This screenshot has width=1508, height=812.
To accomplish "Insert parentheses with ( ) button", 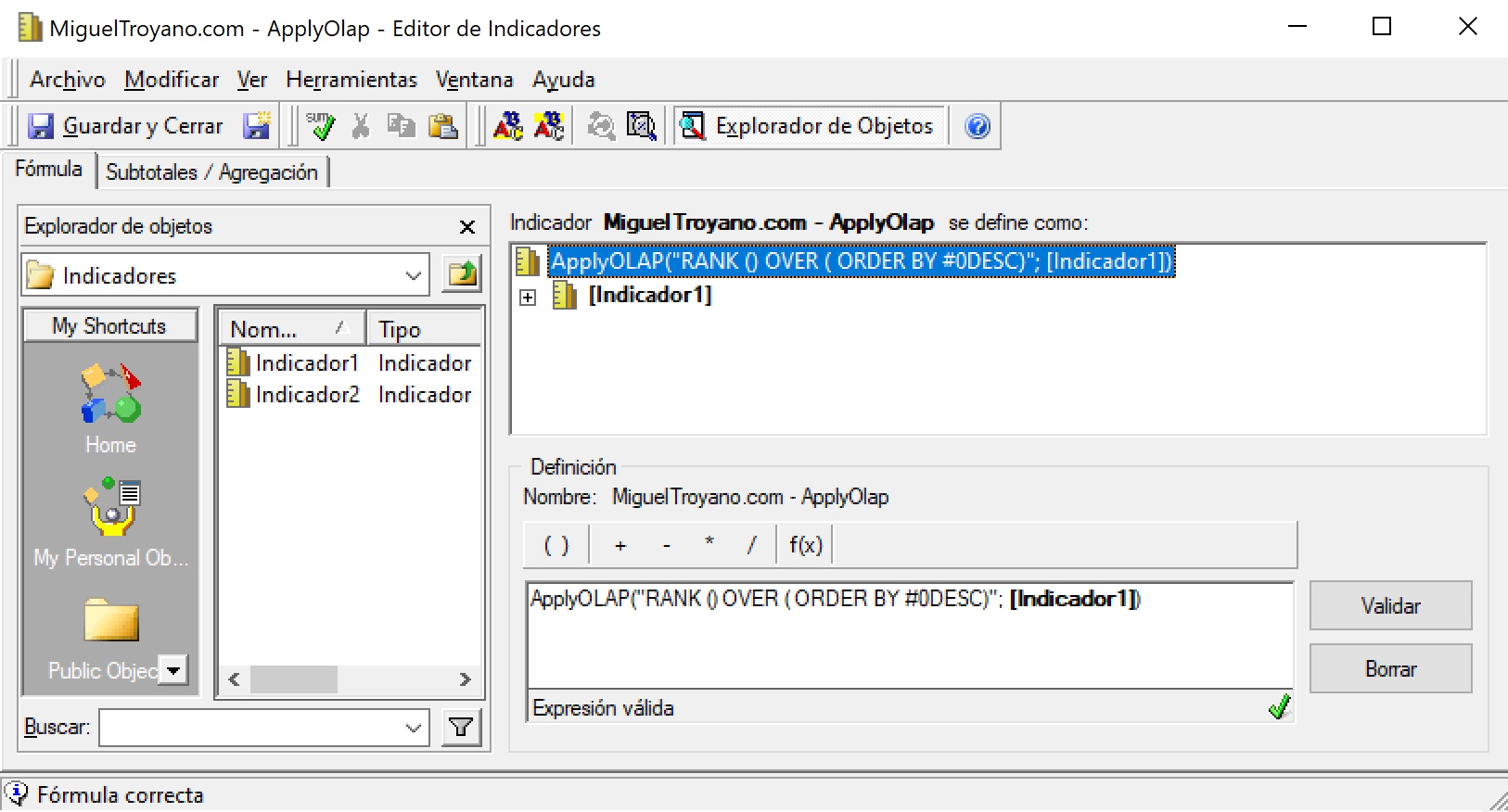I will pos(556,545).
